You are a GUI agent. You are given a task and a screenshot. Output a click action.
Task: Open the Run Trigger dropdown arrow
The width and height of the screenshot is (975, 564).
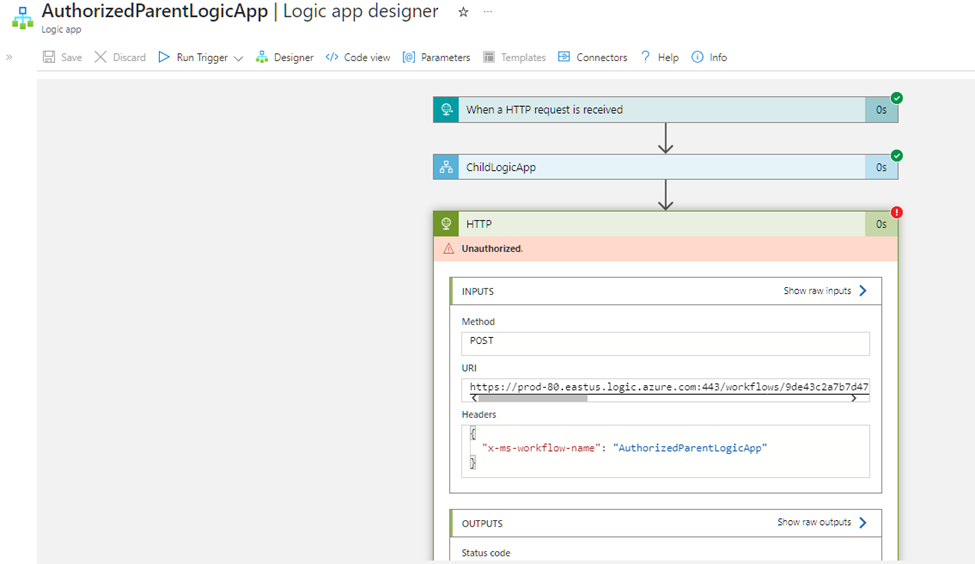[238, 58]
